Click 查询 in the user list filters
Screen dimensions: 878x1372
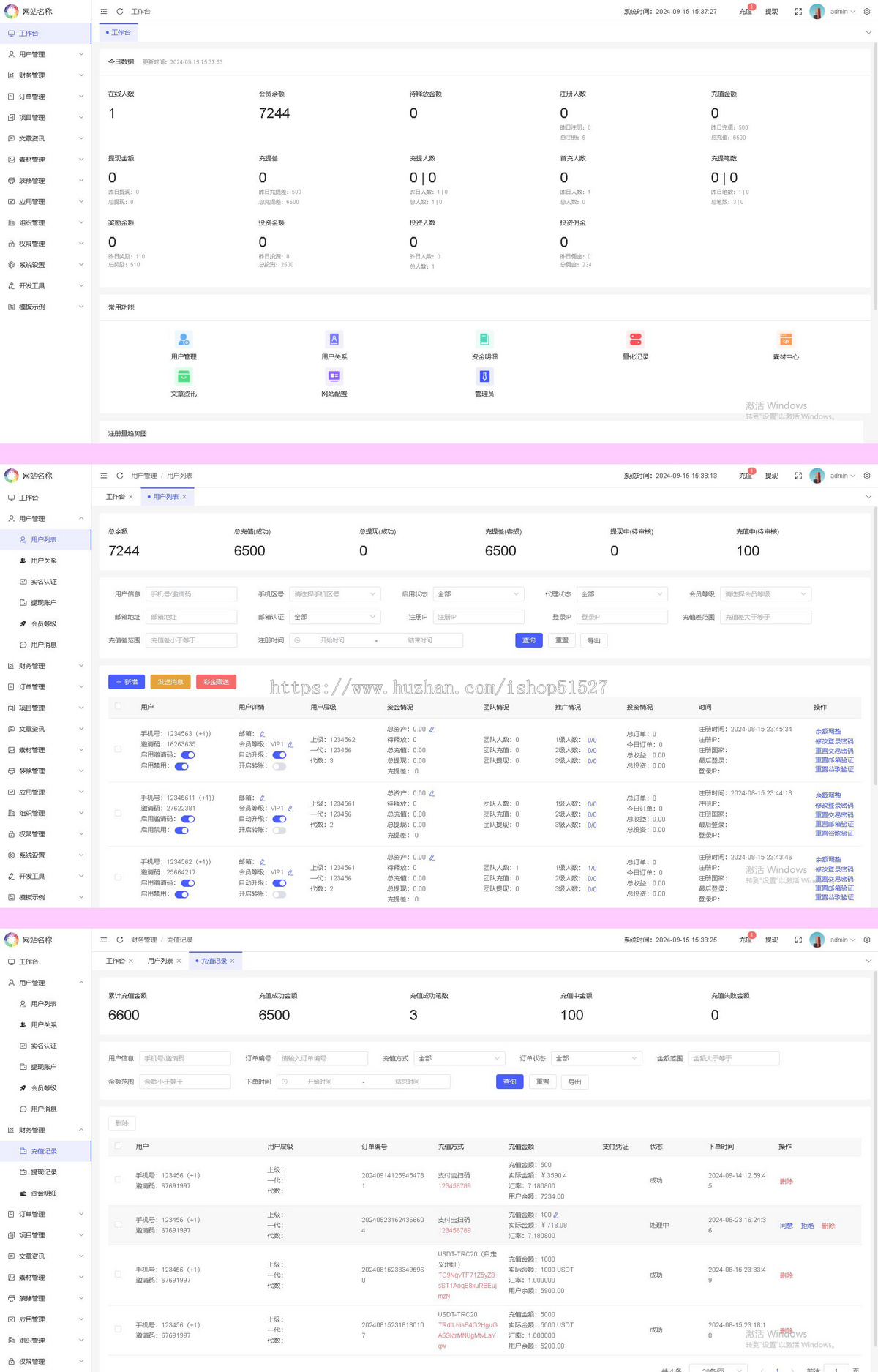coord(528,640)
